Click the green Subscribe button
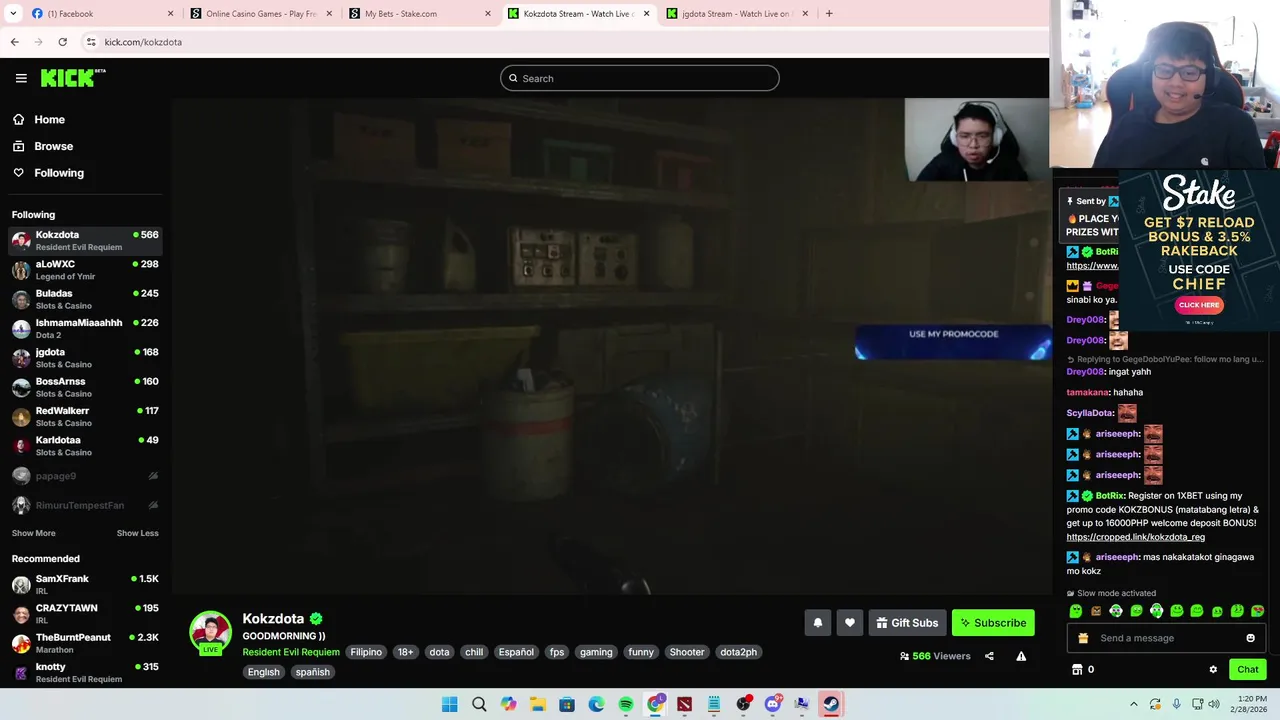 tap(993, 623)
